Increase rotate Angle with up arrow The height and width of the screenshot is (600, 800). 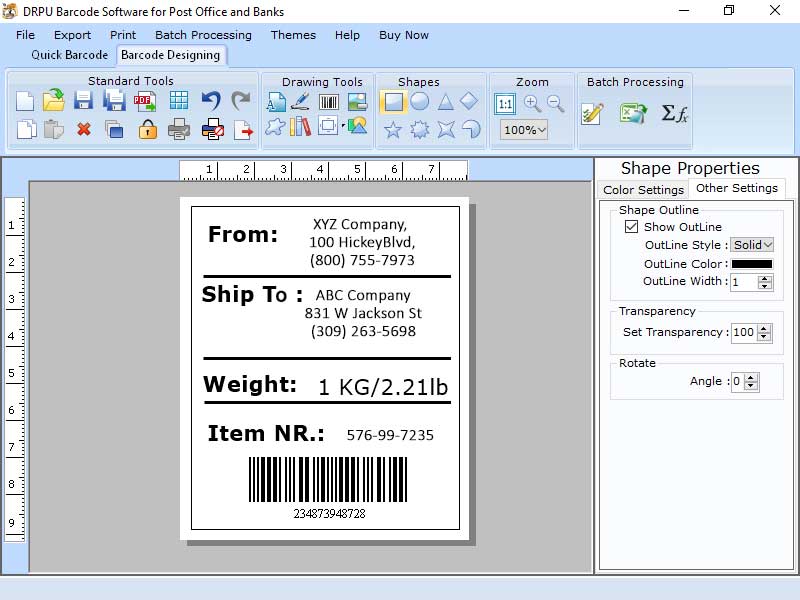click(x=751, y=378)
